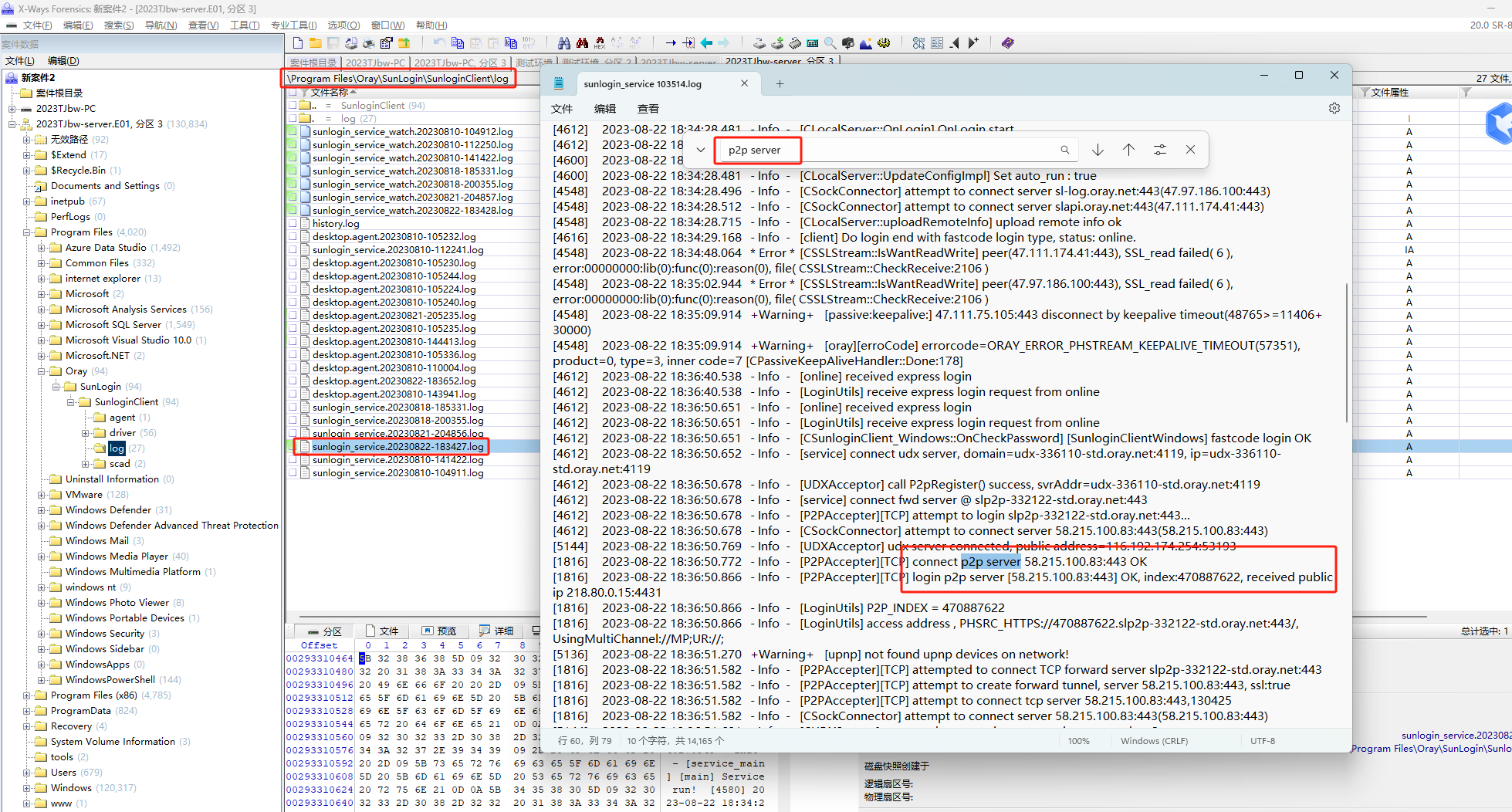
Task: Check the box for desktop.agent.20230810-105232.log
Action: (x=293, y=236)
